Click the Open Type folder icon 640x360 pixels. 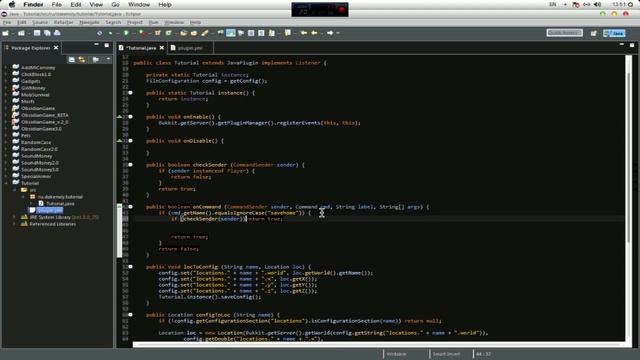pos(183,33)
